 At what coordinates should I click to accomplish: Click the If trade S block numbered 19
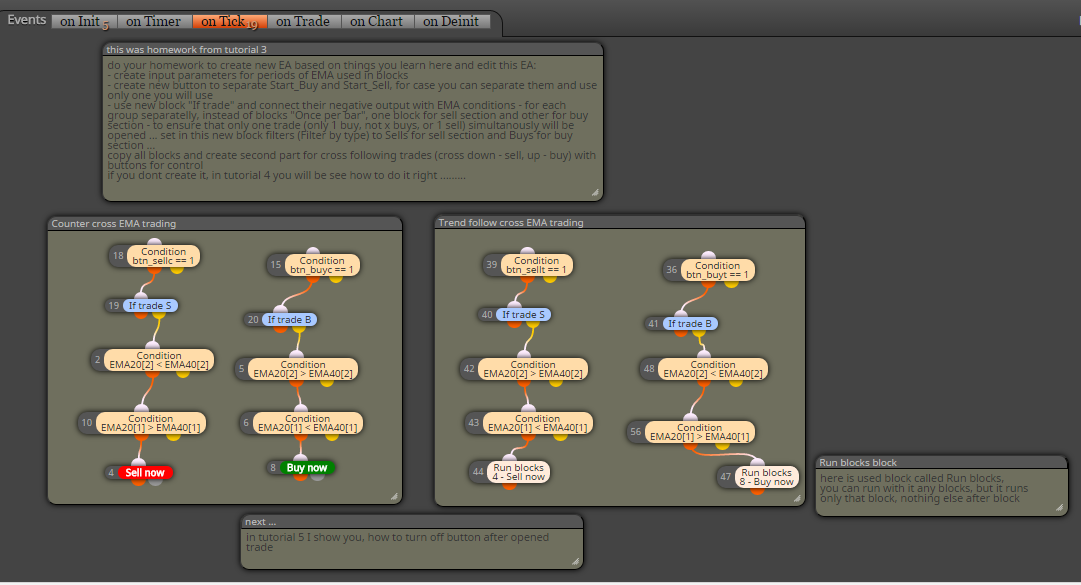click(150, 305)
